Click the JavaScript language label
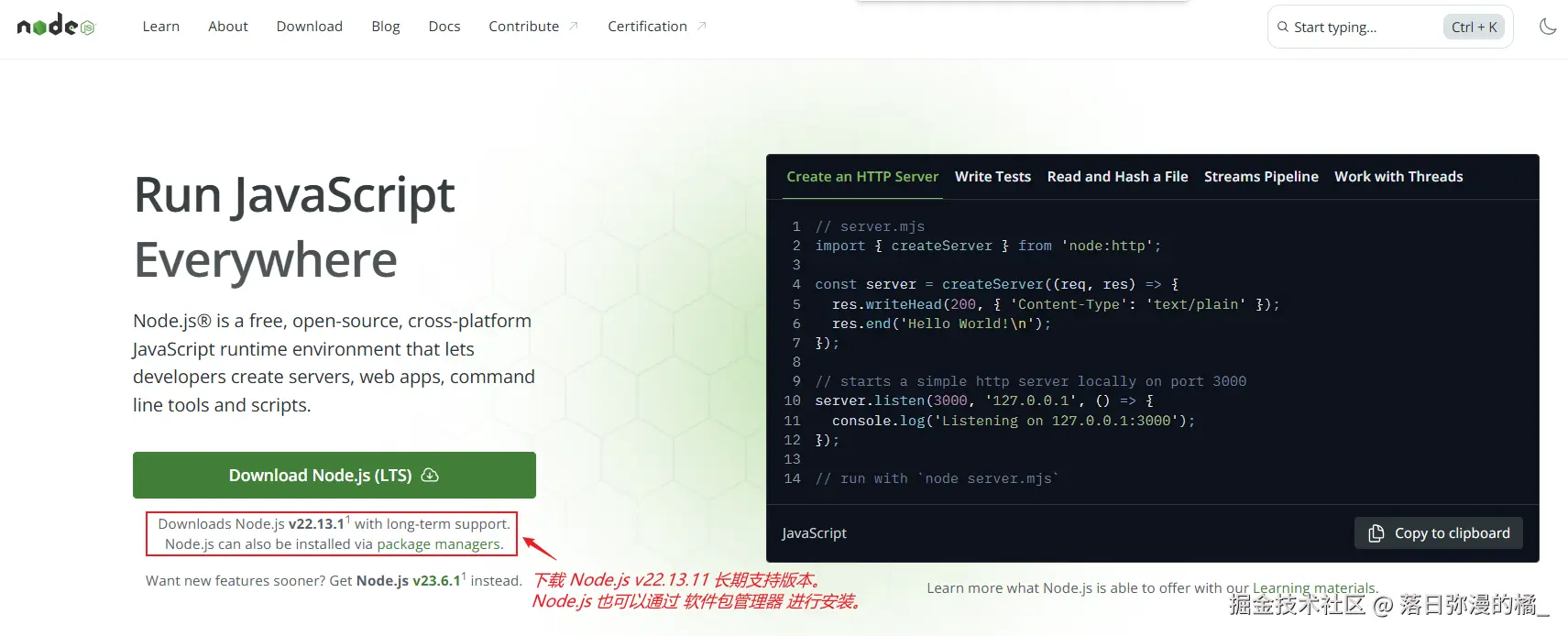 tap(814, 533)
